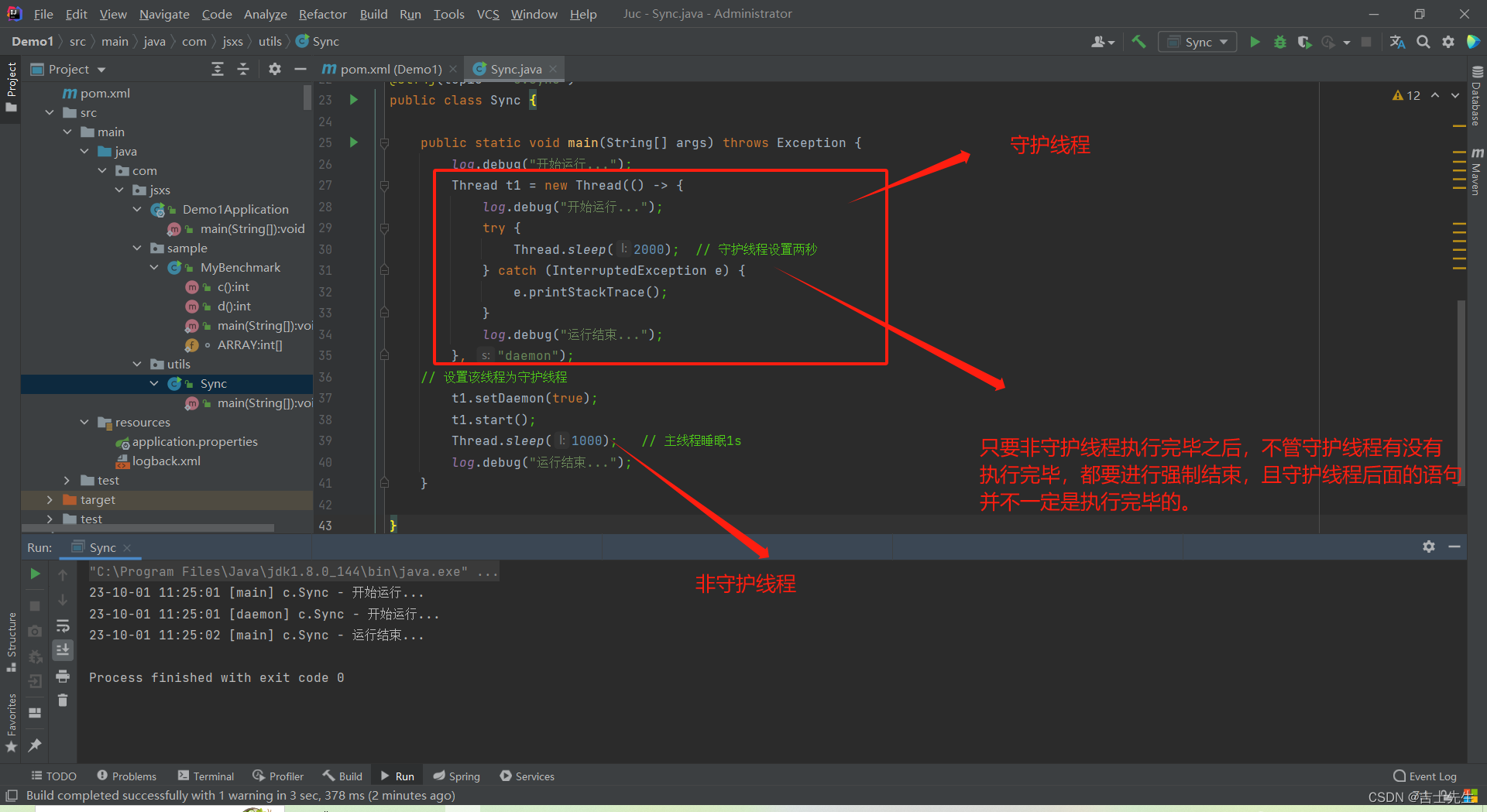Run Sync with toolbar green arrow
This screenshot has height=812, width=1487.
tap(1255, 42)
